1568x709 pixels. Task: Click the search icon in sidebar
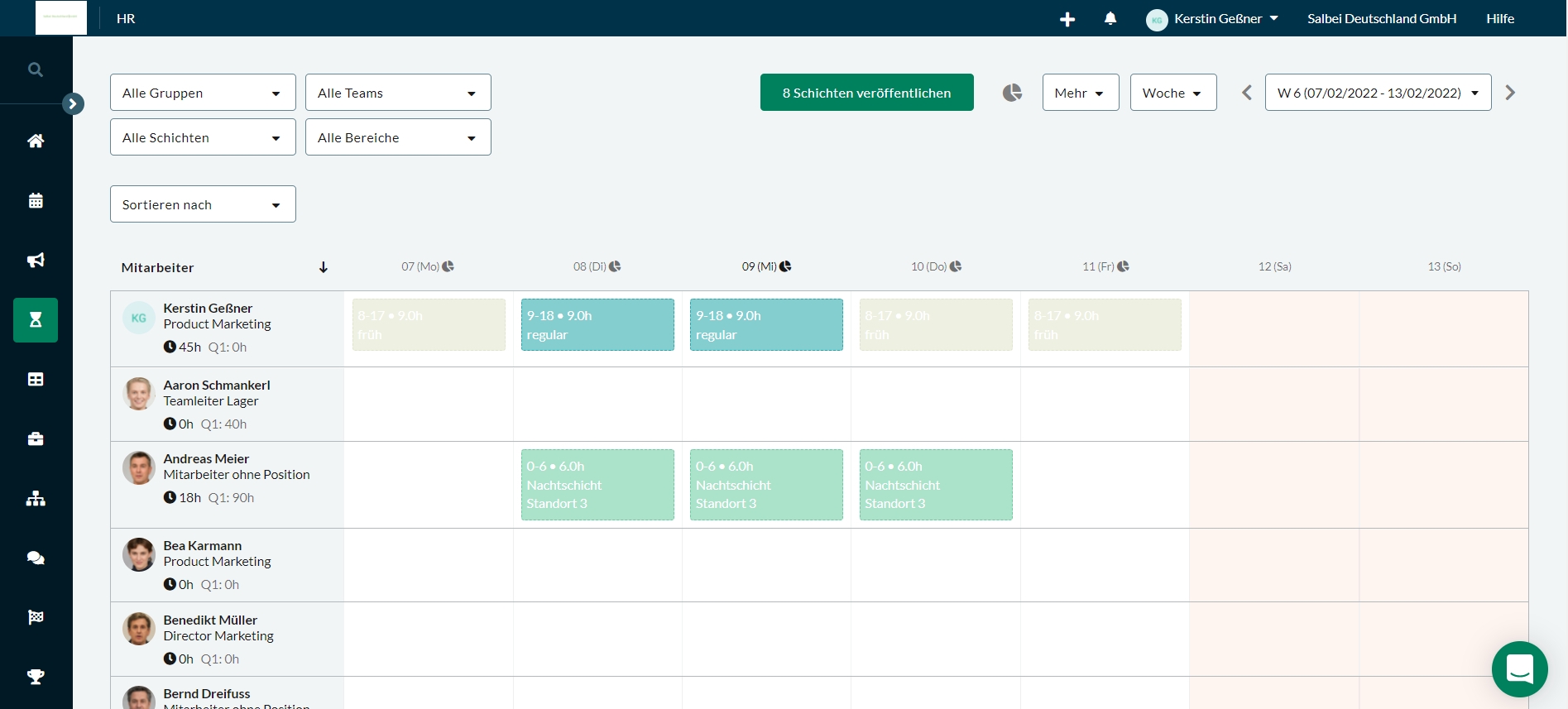(x=36, y=70)
